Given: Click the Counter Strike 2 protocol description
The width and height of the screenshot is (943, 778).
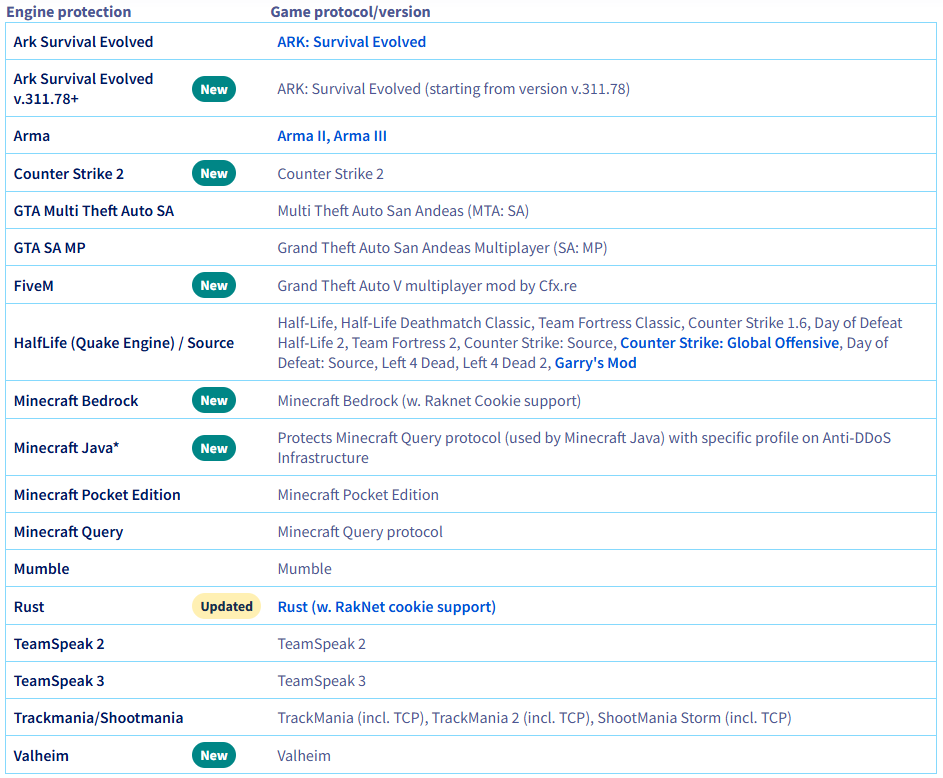Looking at the screenshot, I should coord(330,174).
